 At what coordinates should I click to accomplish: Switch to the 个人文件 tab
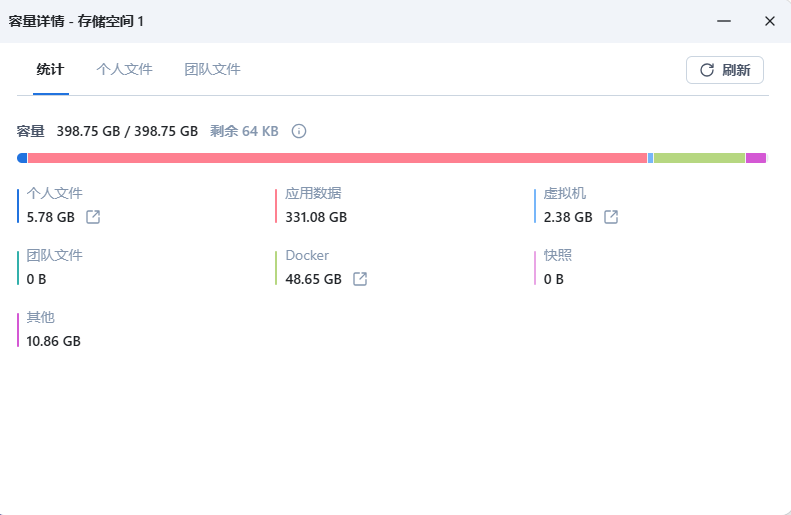(124, 70)
